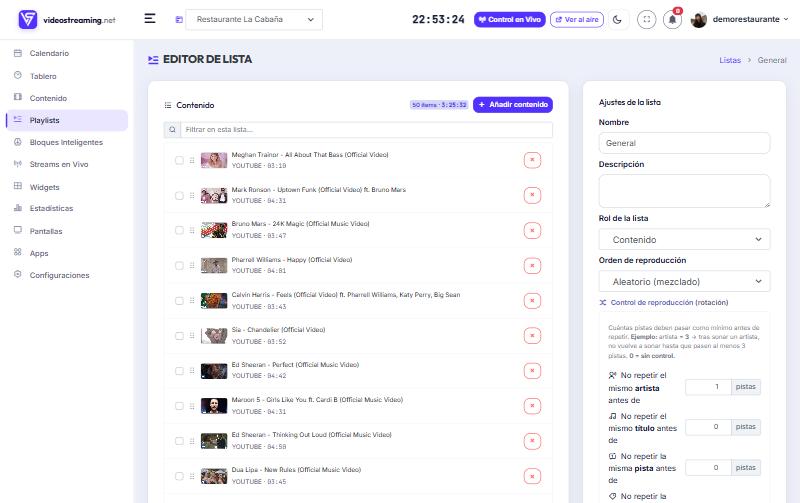Select the 24K Magic track checkbox
The image size is (800, 503).
point(179,230)
